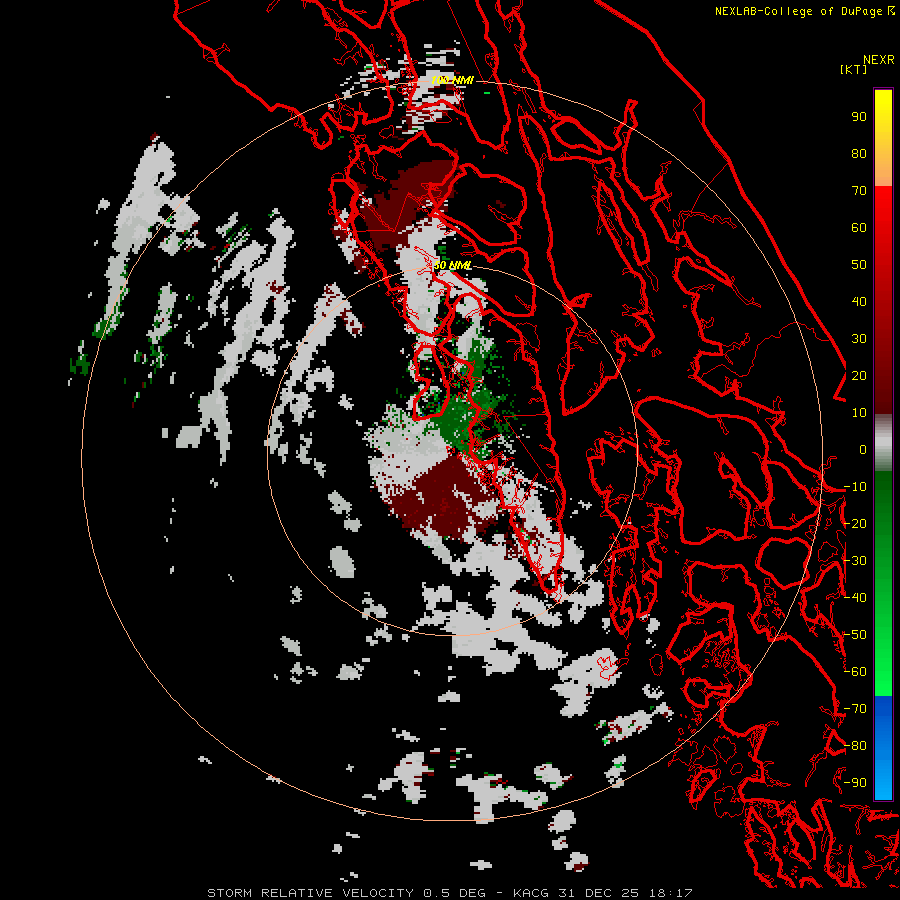Select the 0 knot scale label

[863, 450]
